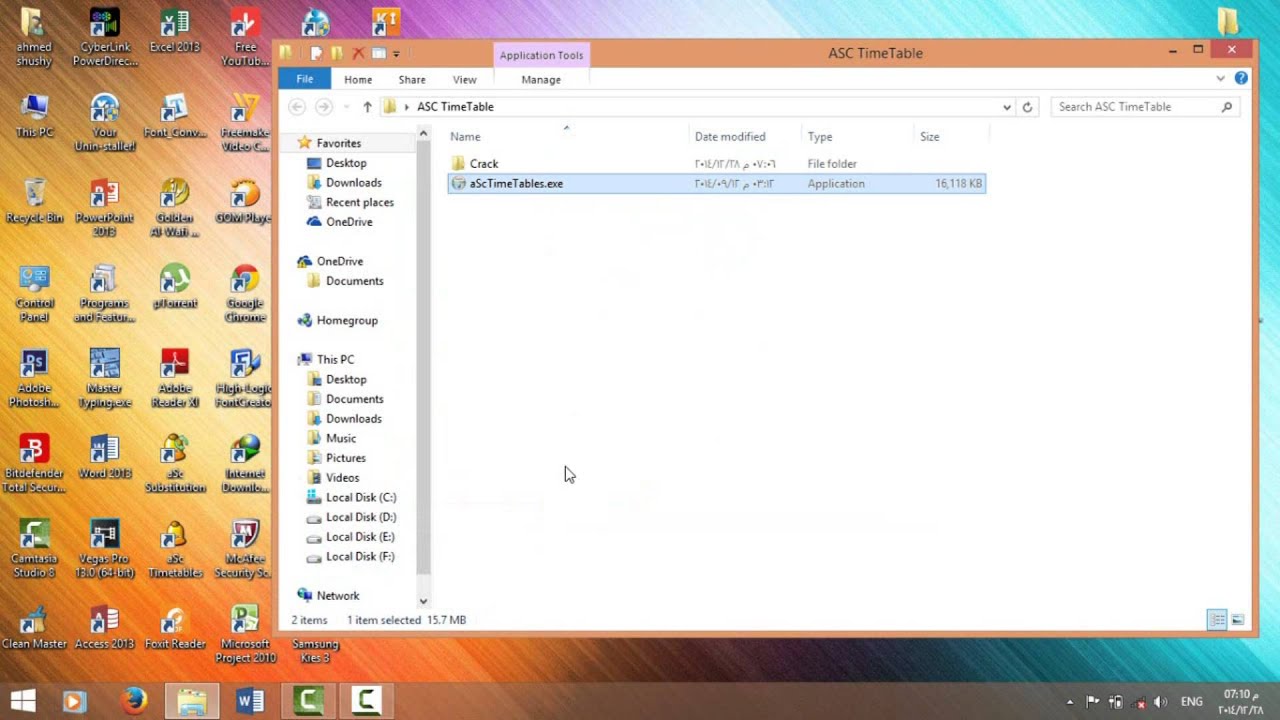Open the Recycle Bin desktop icon
The width and height of the screenshot is (1280, 720).
pyautogui.click(x=34, y=200)
